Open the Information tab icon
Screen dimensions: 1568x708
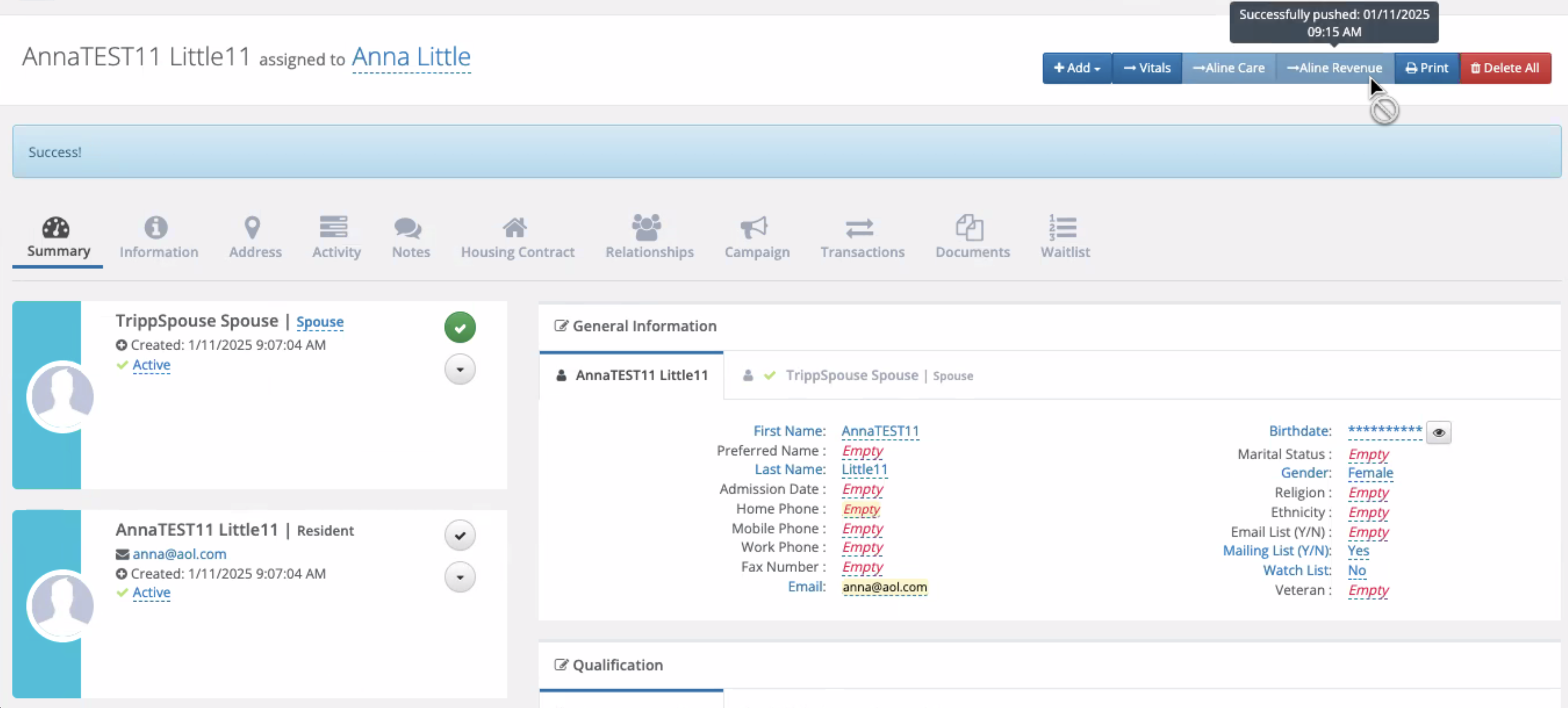coord(156,228)
